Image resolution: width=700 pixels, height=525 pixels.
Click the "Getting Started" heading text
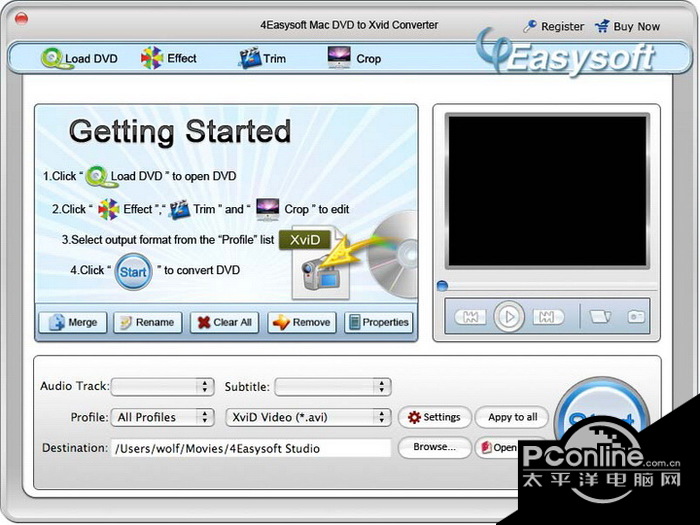pyautogui.click(x=179, y=131)
